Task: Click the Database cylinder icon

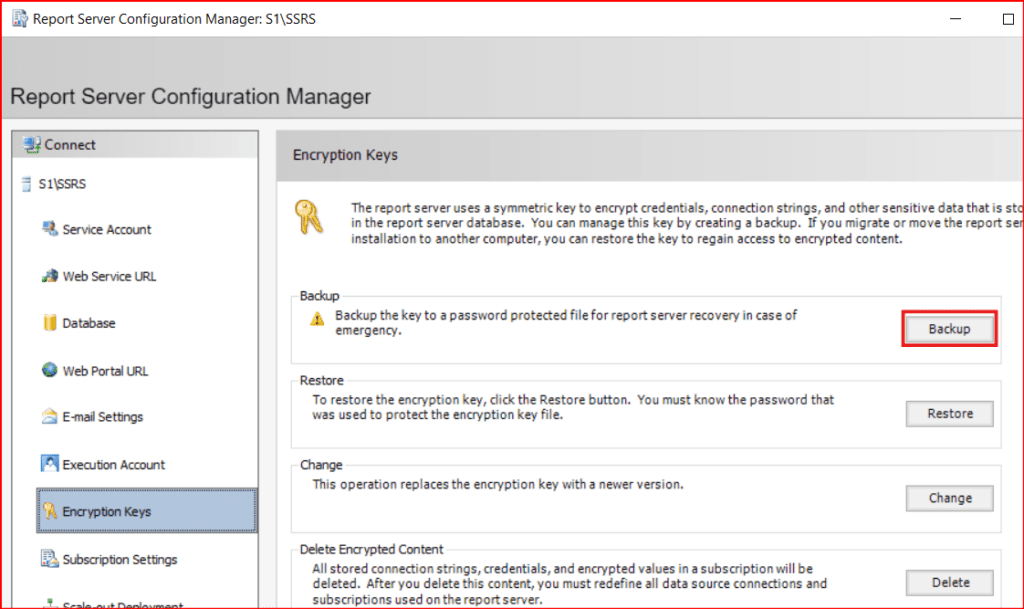Action: (x=50, y=323)
